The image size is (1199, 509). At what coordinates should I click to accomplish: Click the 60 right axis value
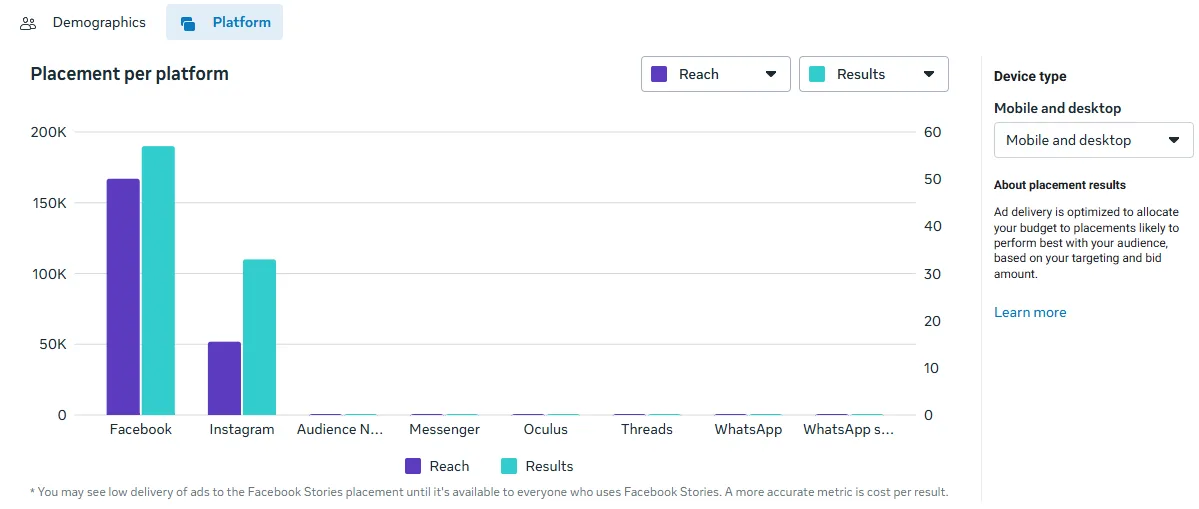tap(932, 132)
